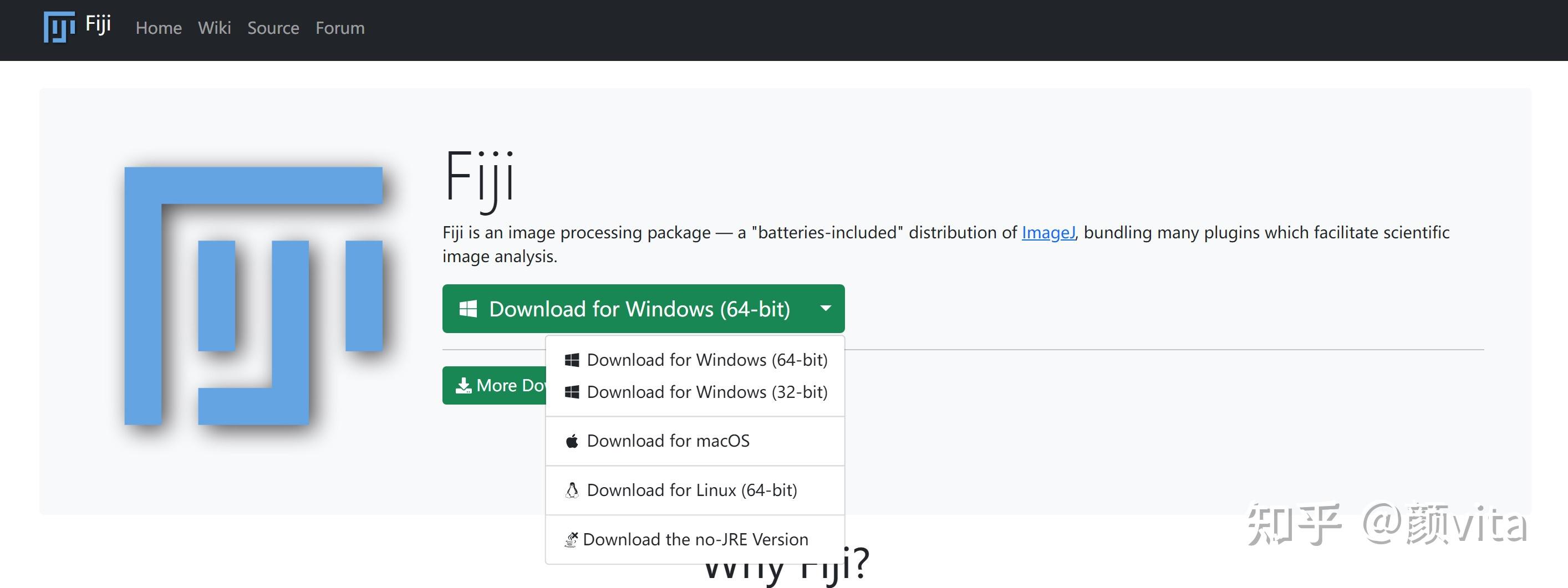Navigate to the Source page

click(x=273, y=28)
